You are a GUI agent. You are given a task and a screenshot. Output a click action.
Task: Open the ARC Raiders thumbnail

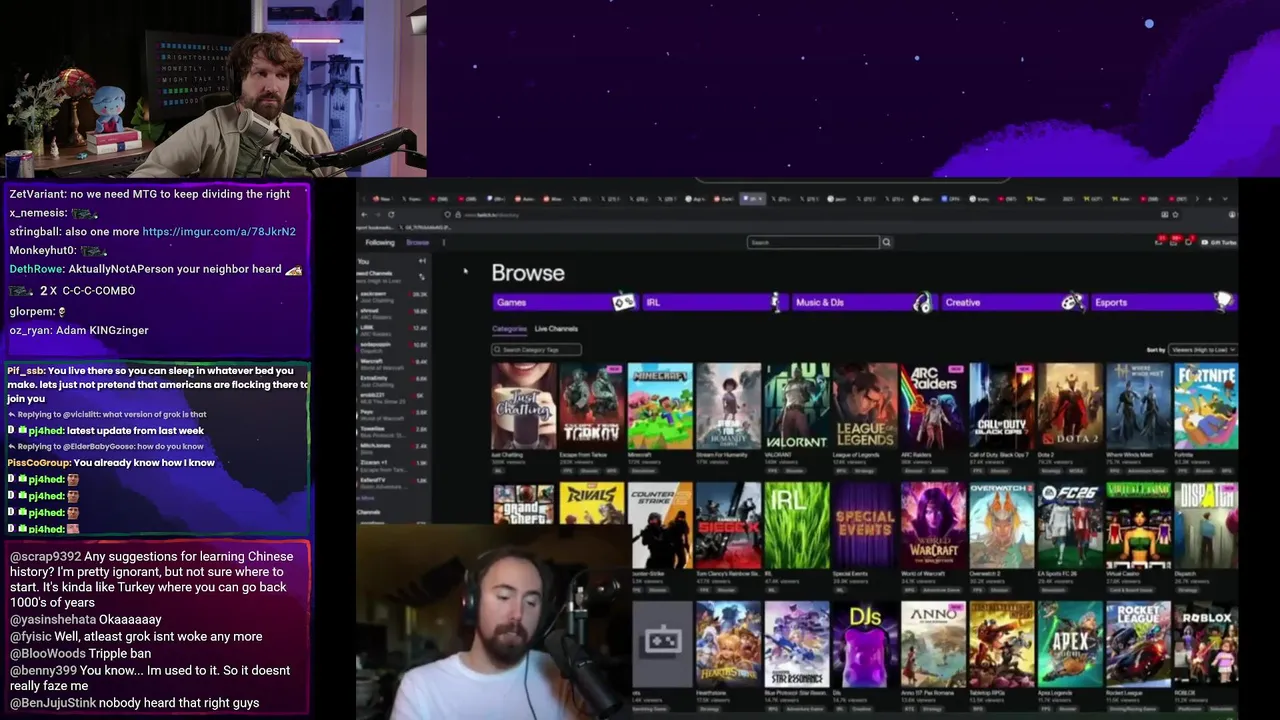pos(932,406)
